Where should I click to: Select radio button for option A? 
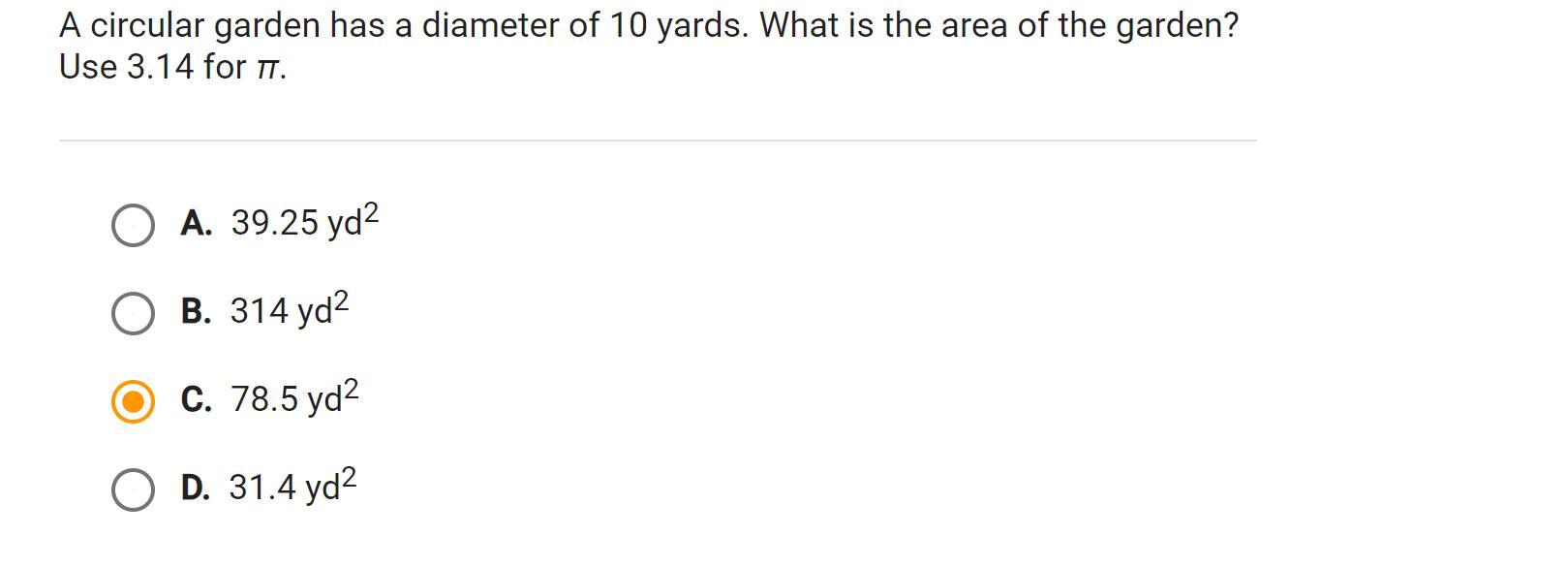(133, 226)
